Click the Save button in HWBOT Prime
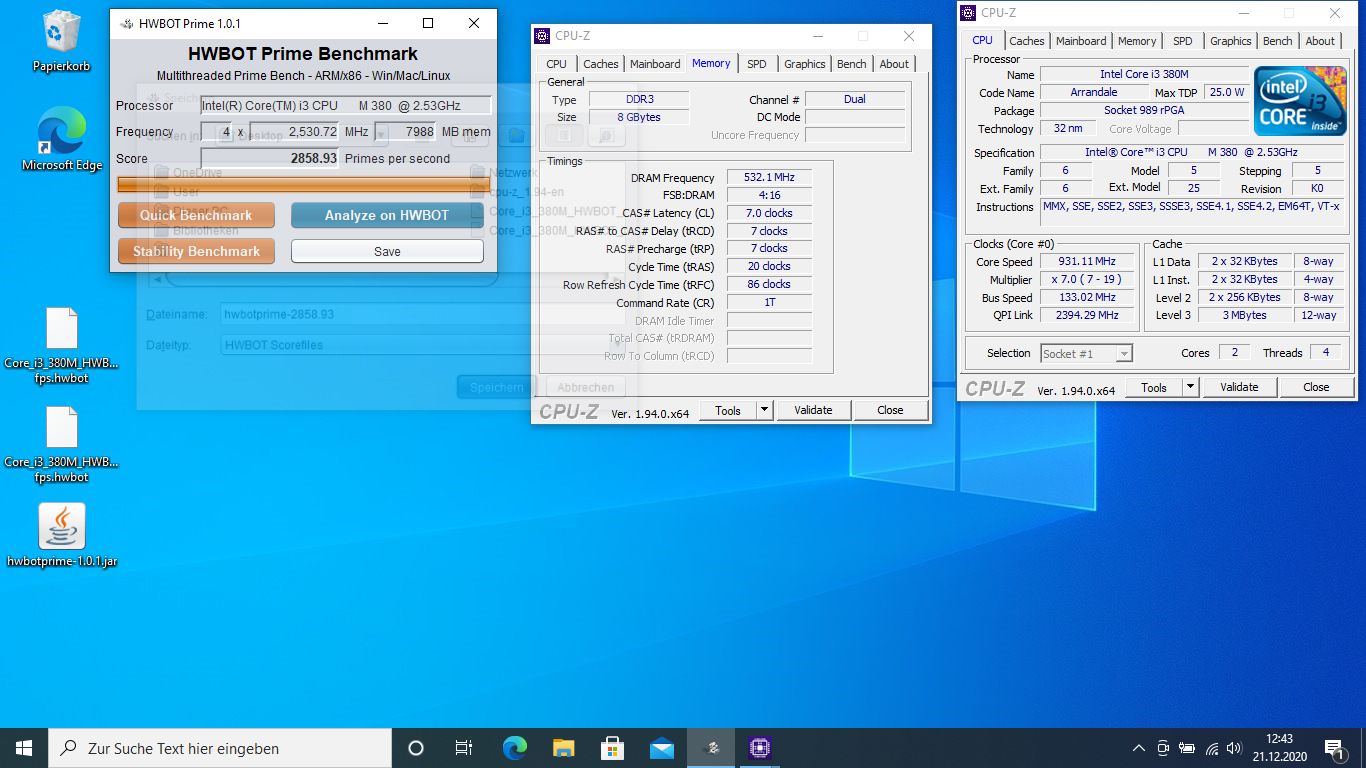The width and height of the screenshot is (1366, 768). pos(387,251)
